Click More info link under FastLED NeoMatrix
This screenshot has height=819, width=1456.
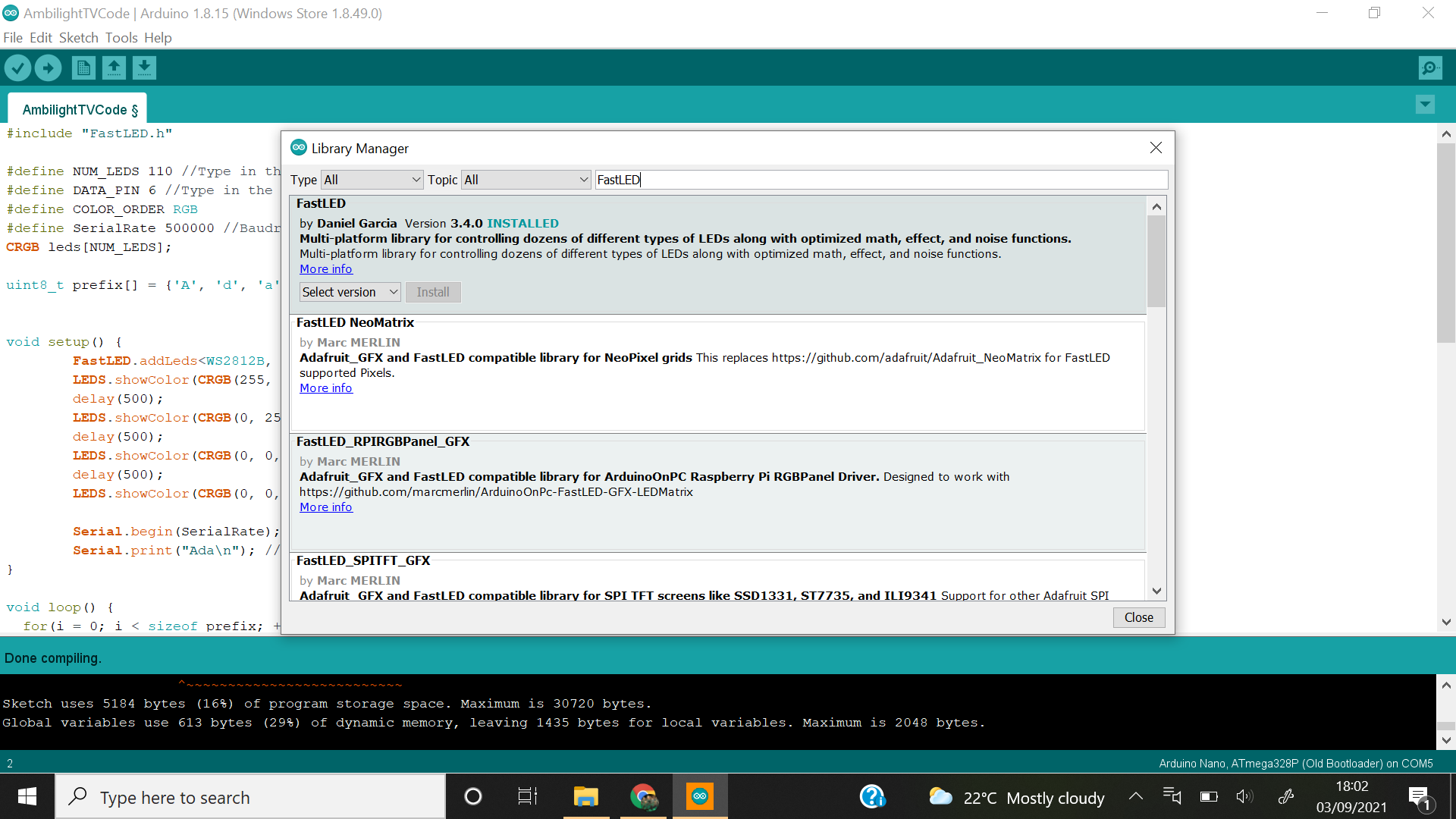tap(325, 388)
